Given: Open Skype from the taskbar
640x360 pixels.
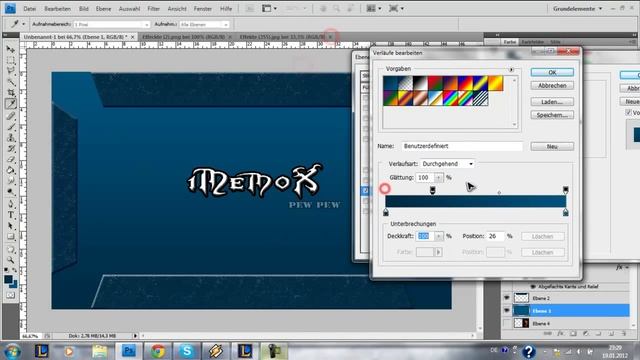Looking at the screenshot, I should click(x=187, y=351).
